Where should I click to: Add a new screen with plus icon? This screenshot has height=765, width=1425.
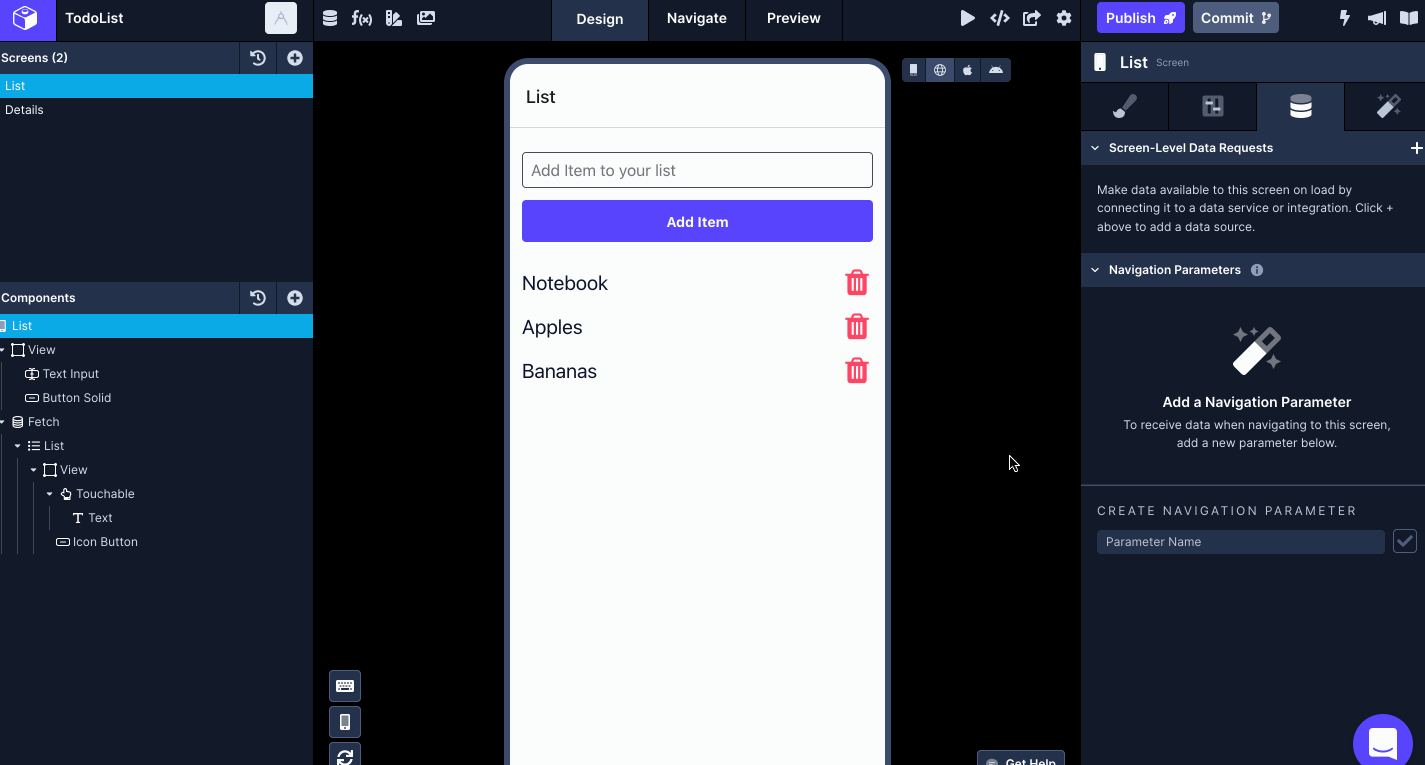coord(295,58)
